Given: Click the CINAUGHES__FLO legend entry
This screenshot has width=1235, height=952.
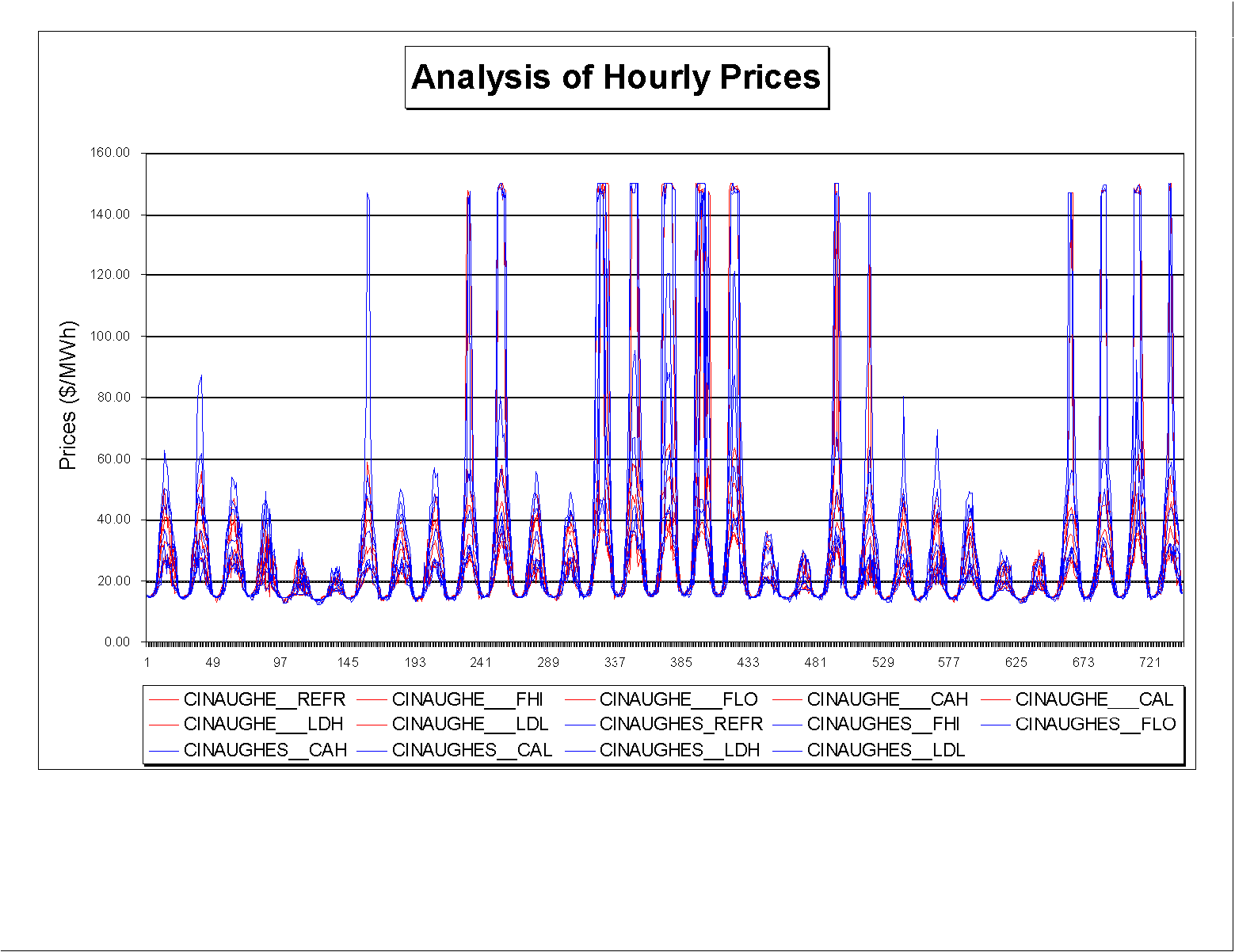Looking at the screenshot, I should pyautogui.click(x=1096, y=724).
